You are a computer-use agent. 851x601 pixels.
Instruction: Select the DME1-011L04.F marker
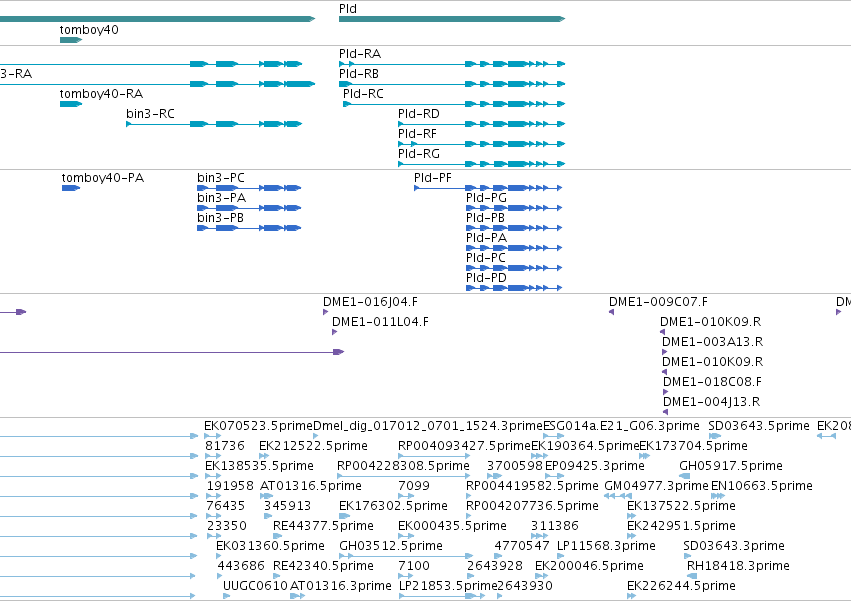pos(334,332)
